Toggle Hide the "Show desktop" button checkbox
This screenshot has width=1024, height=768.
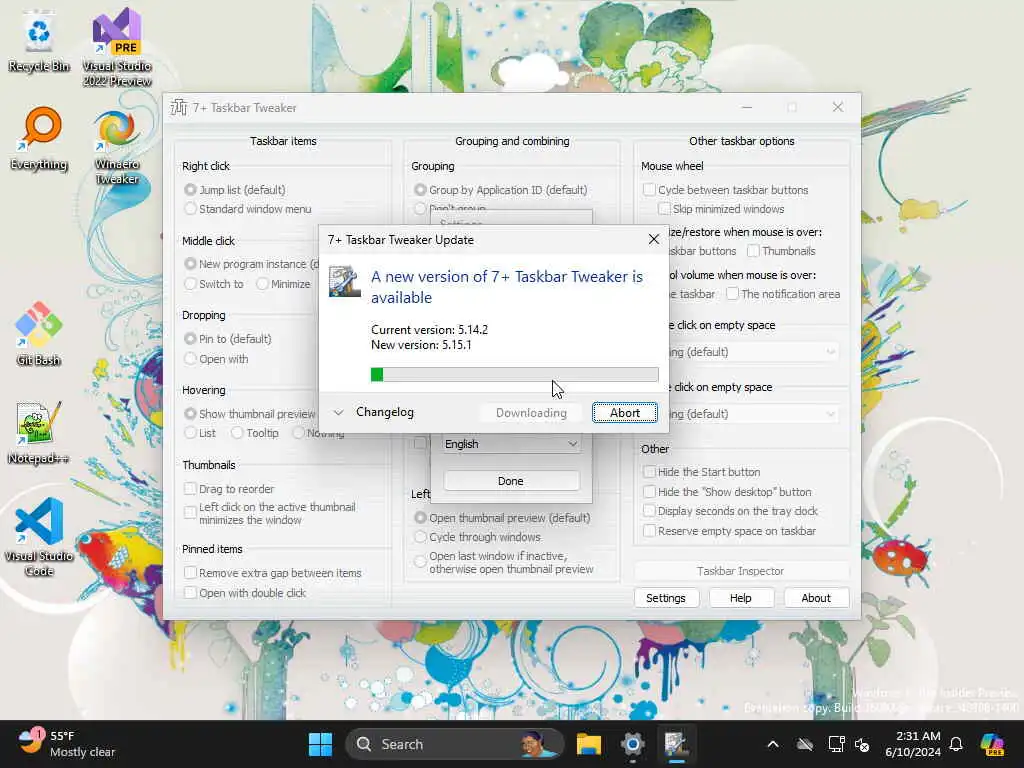pos(649,492)
